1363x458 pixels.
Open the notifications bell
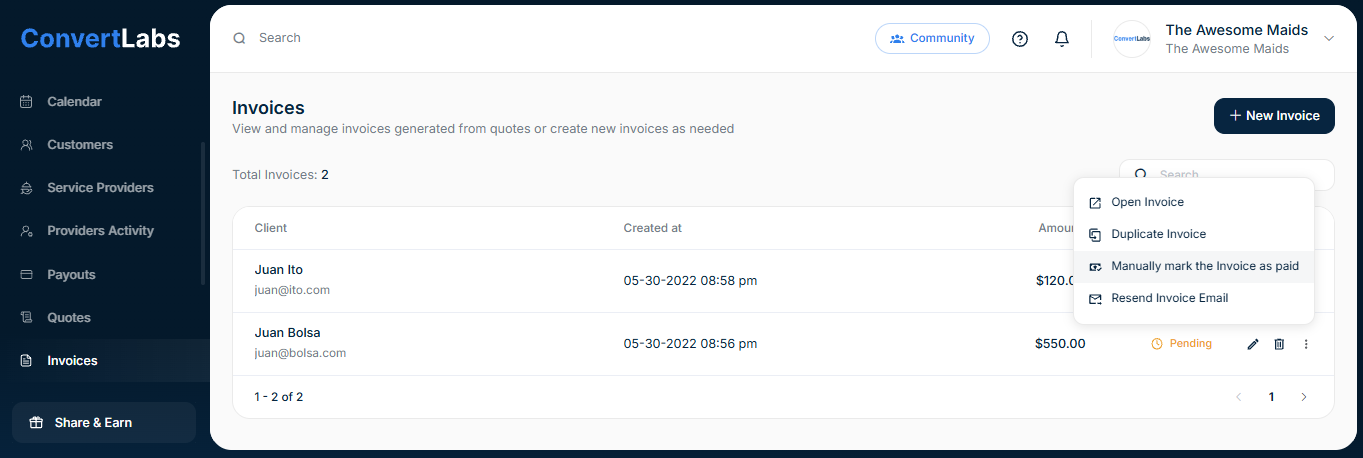pyautogui.click(x=1062, y=39)
